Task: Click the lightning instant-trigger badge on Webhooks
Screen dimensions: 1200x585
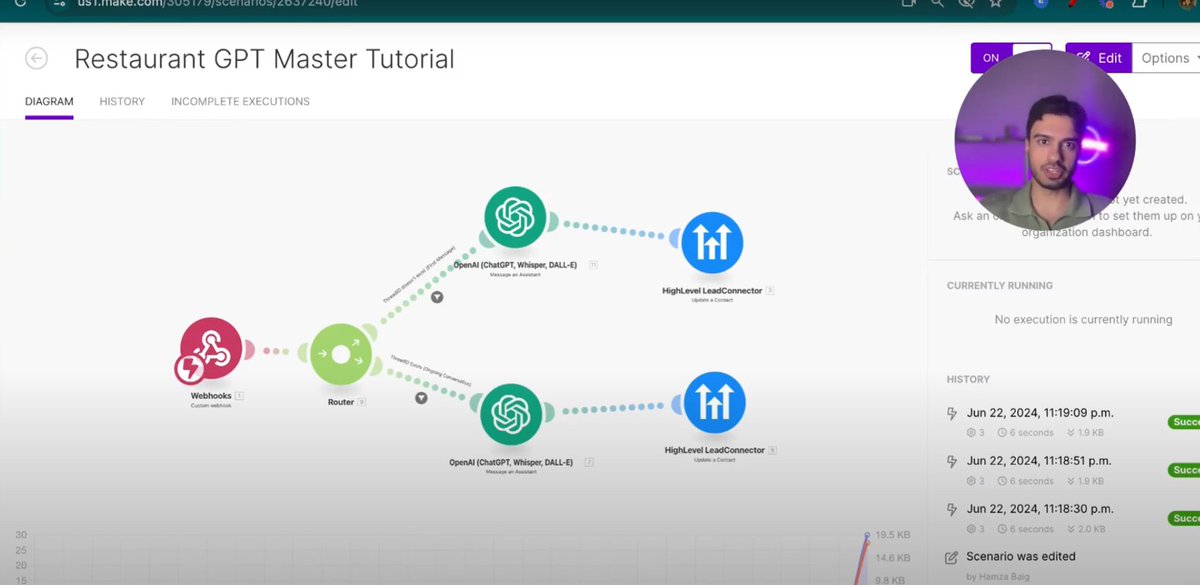Action: [x=190, y=370]
